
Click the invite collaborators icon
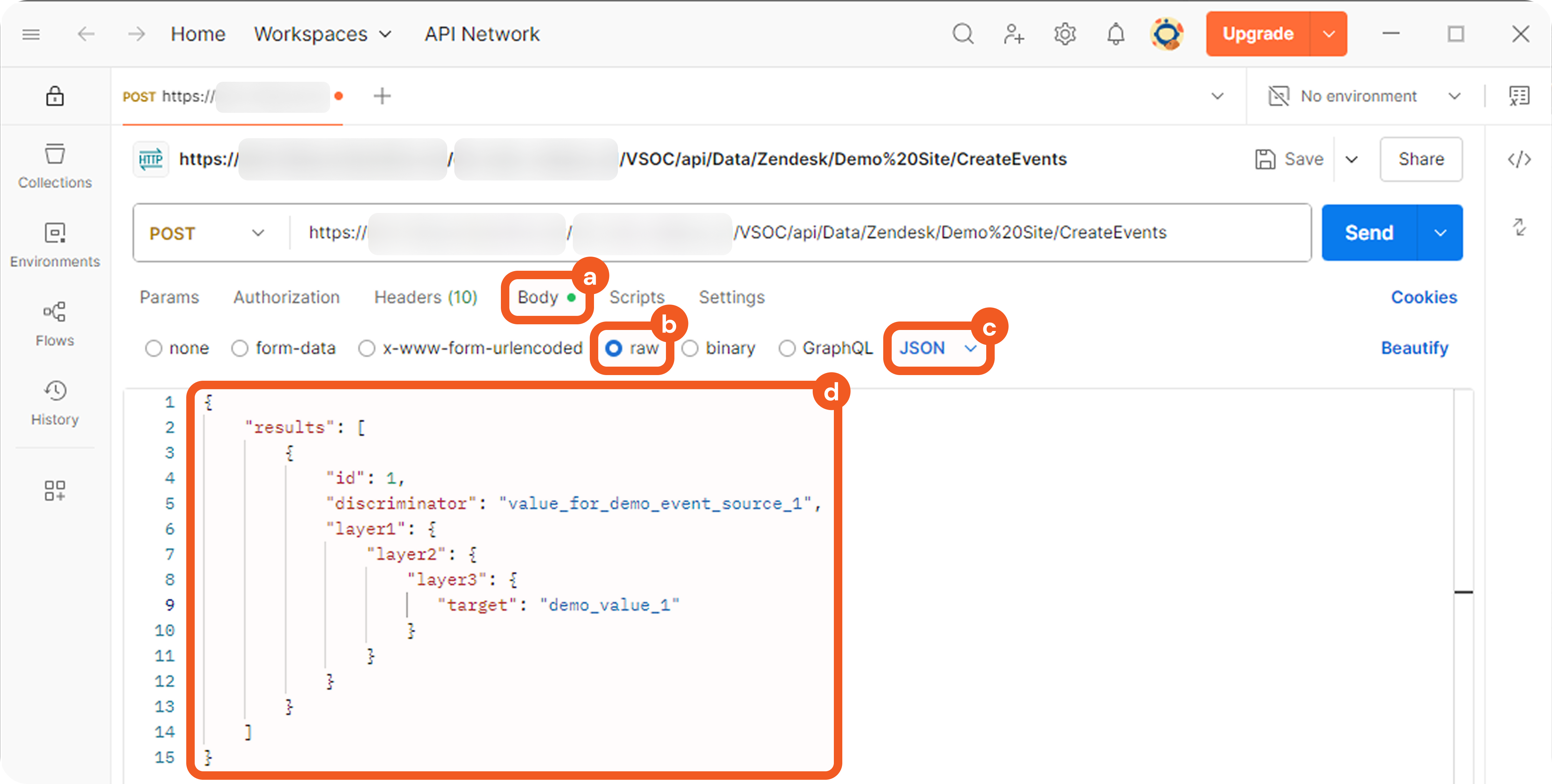coord(1013,34)
